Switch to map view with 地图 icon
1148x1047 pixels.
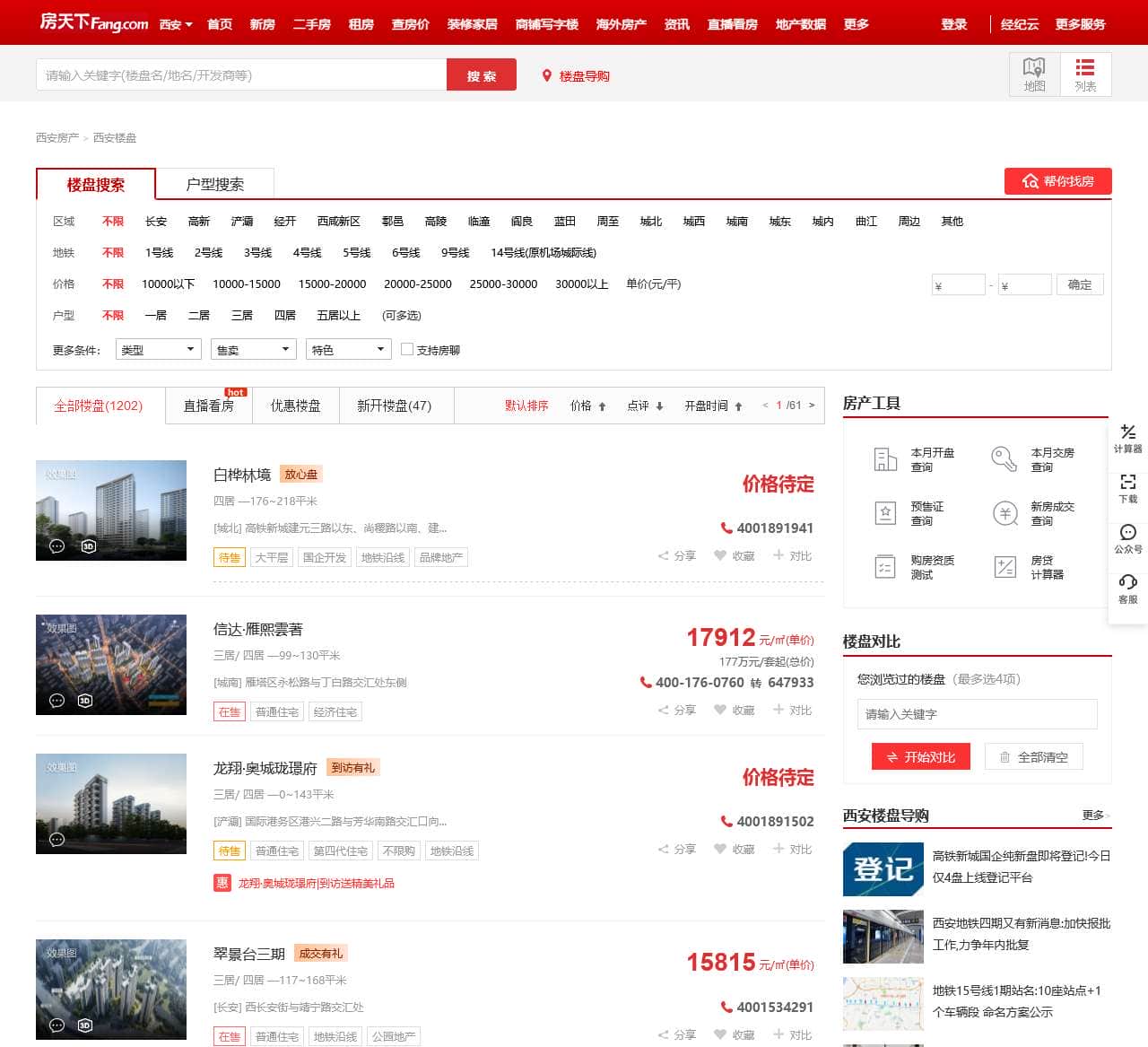point(1033,74)
